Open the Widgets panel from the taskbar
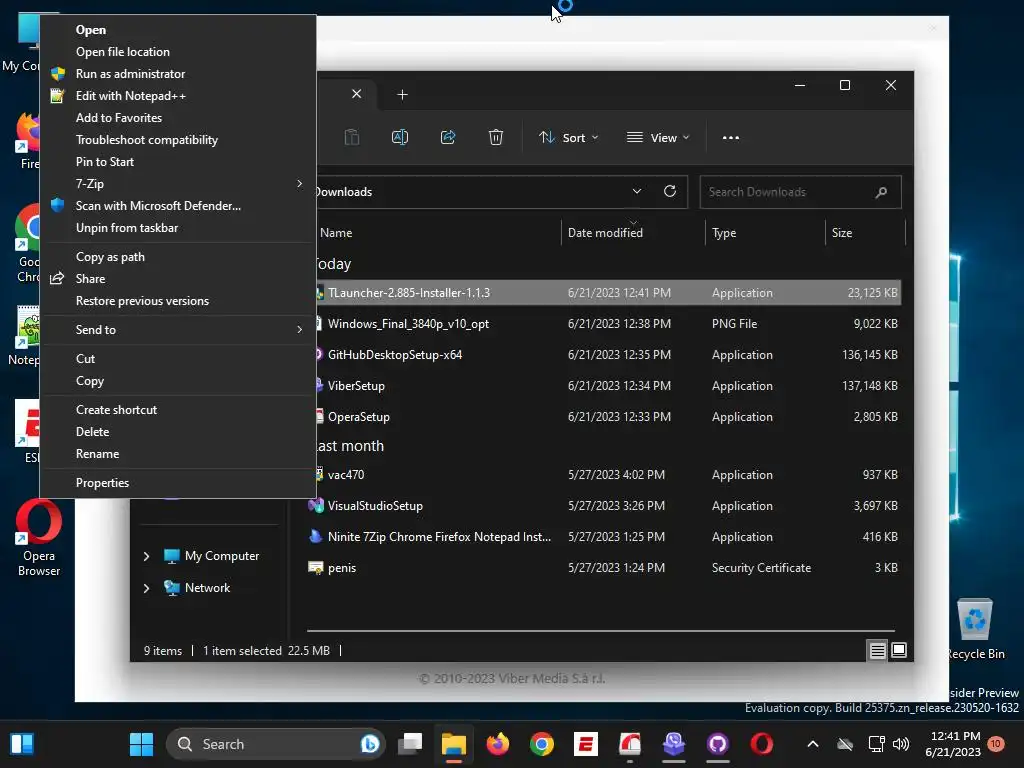 [x=22, y=744]
